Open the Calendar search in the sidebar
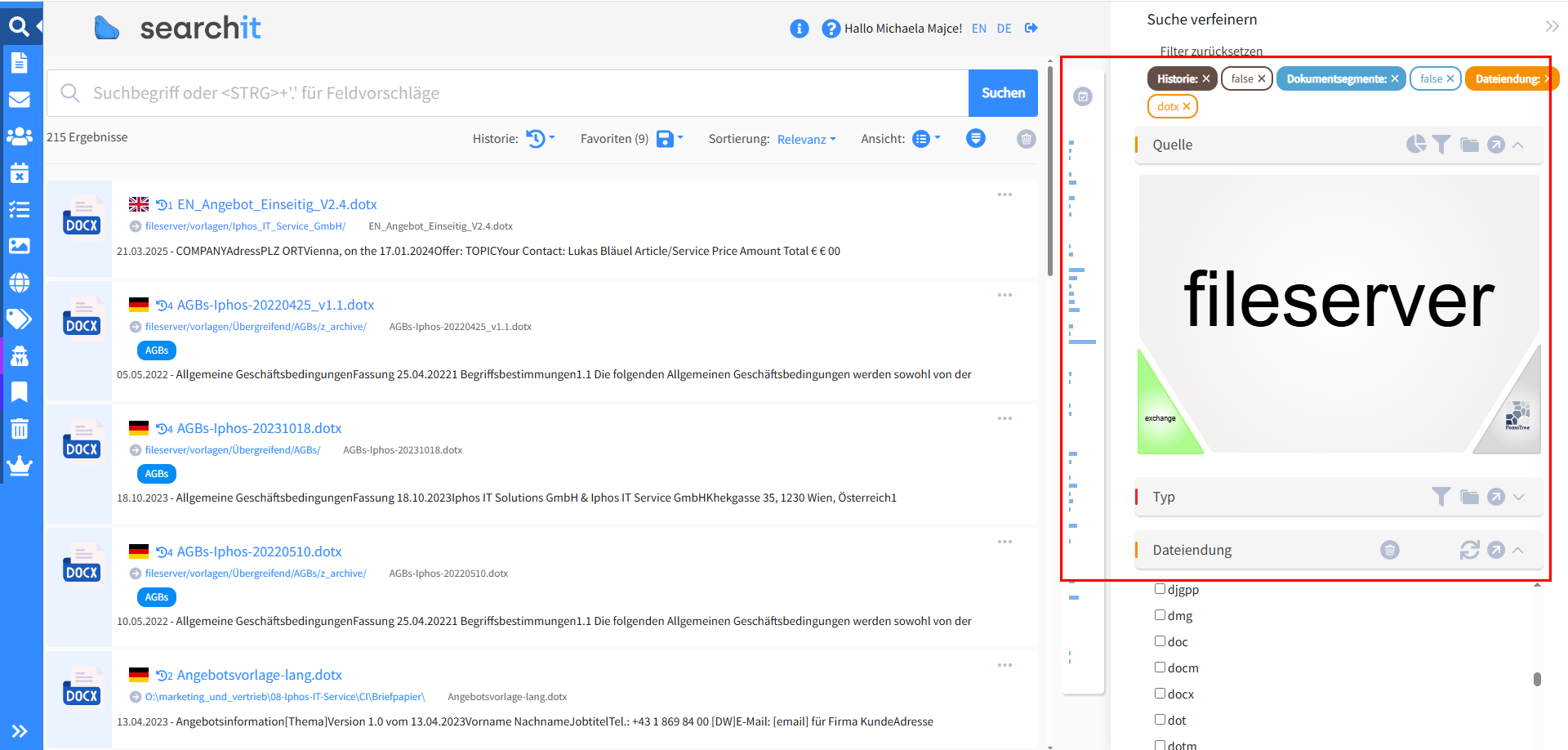 point(20,172)
